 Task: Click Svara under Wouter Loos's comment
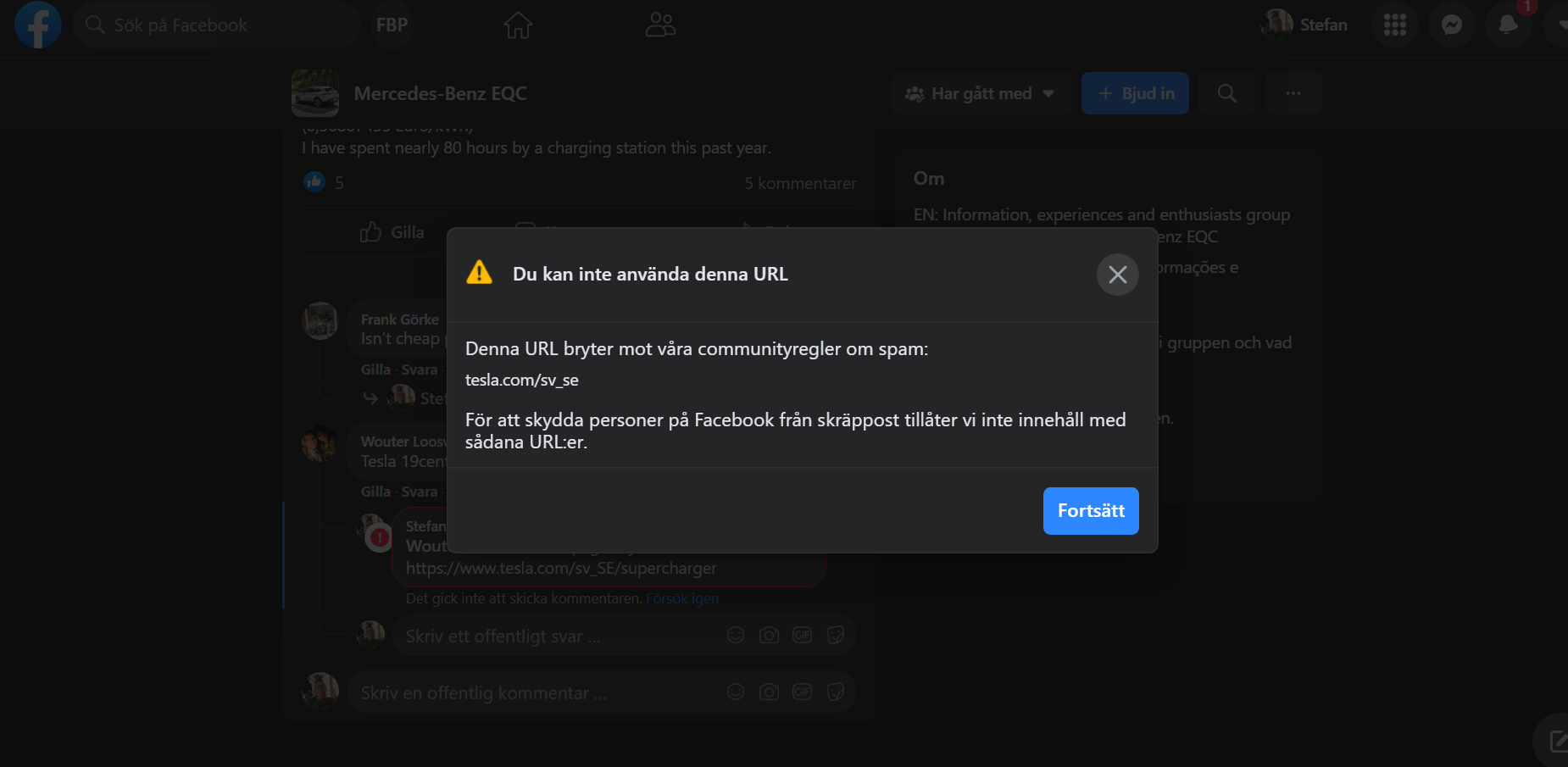click(420, 492)
